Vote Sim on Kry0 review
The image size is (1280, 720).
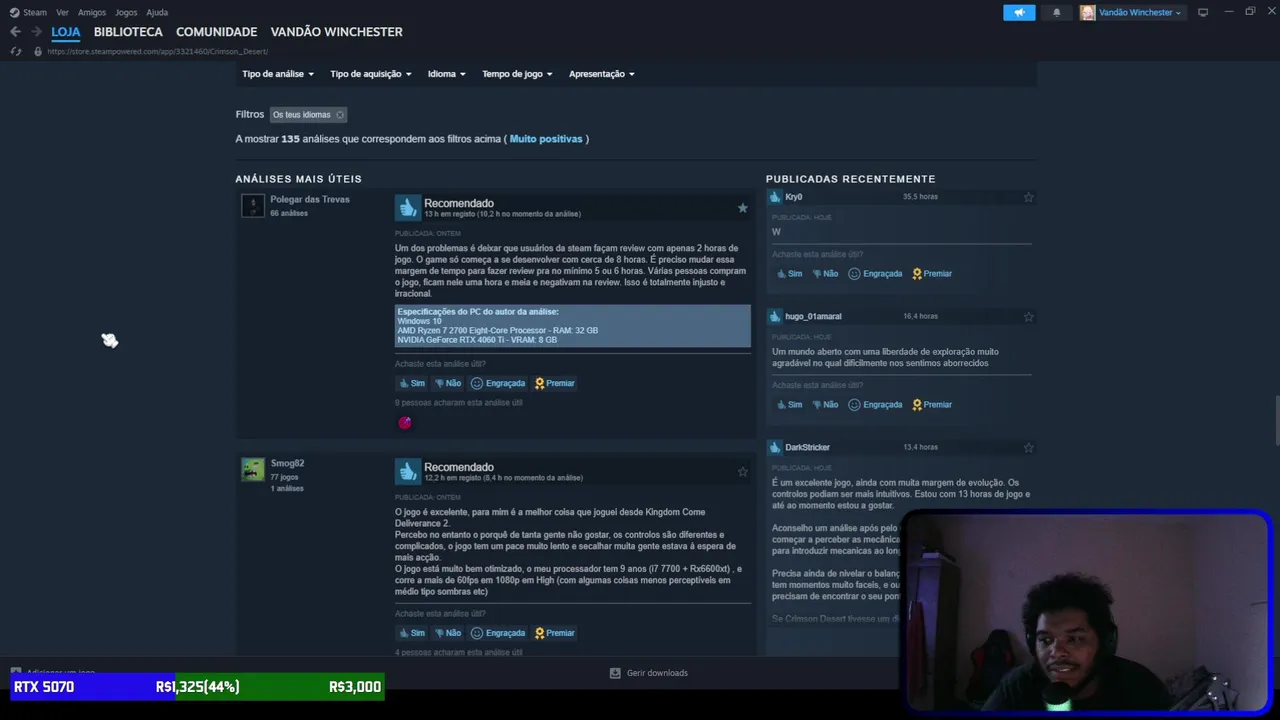click(789, 274)
